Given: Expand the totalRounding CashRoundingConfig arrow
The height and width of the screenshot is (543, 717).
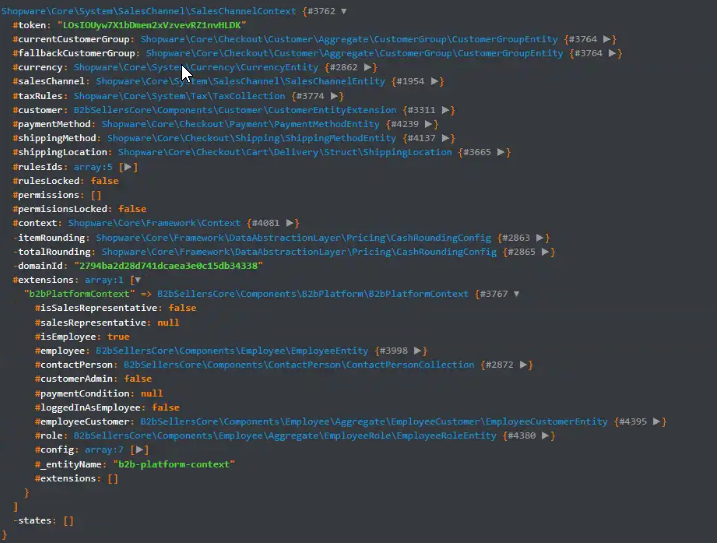Looking at the screenshot, I should (x=544, y=252).
